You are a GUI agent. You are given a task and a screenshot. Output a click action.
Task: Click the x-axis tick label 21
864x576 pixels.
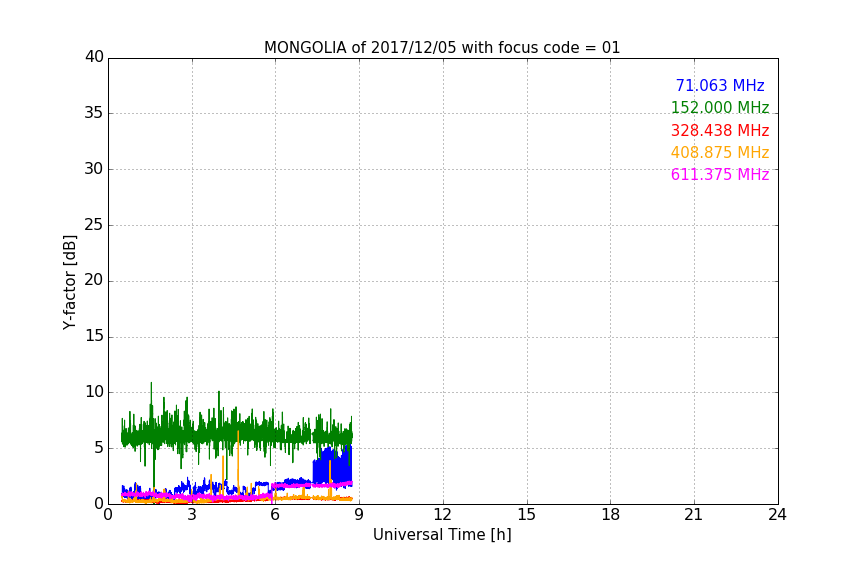click(x=694, y=515)
